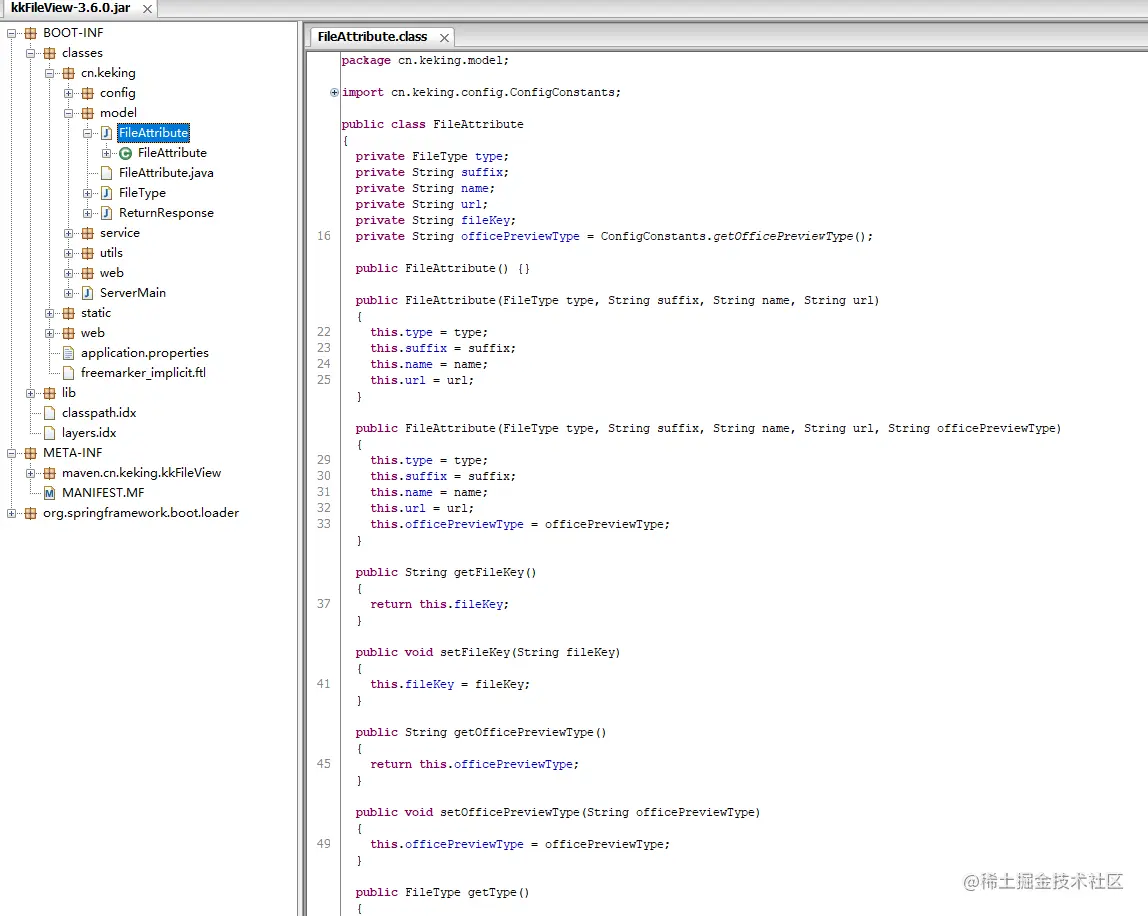Close the FileAttribute.class editor tab

pos(444,37)
